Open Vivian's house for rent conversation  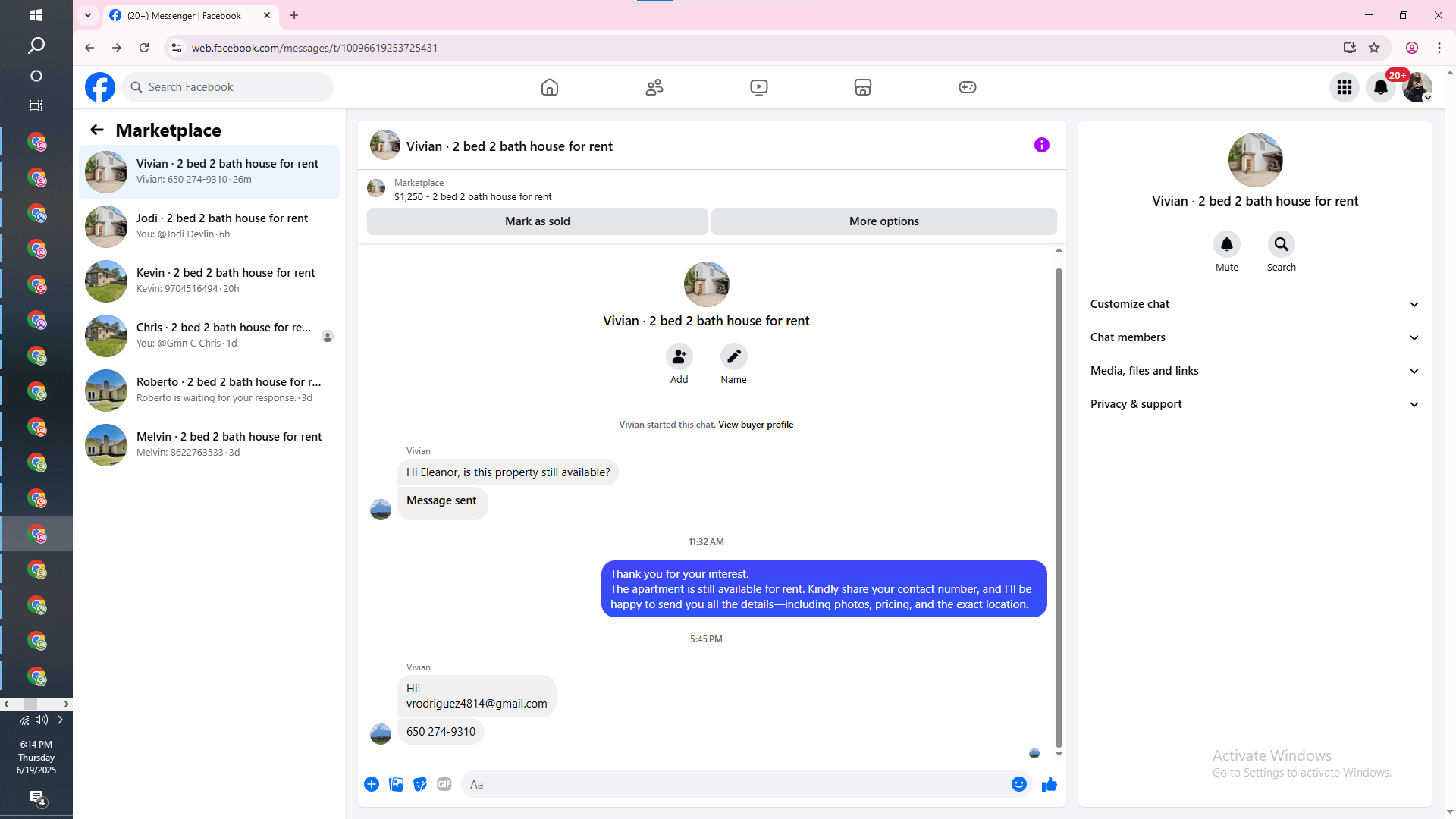pyautogui.click(x=209, y=172)
